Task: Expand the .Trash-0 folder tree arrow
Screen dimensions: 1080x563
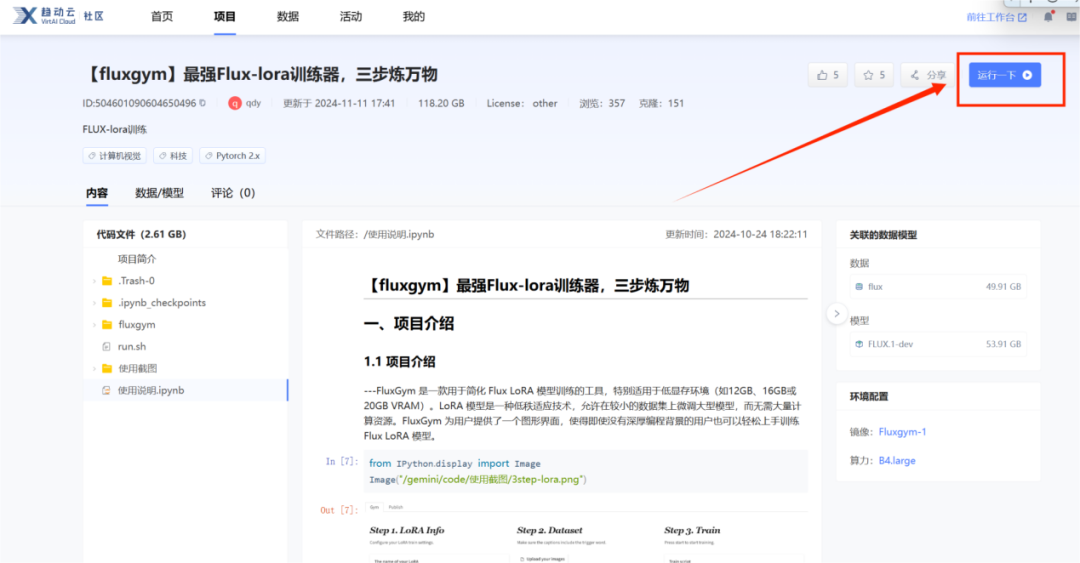Action: coord(94,281)
